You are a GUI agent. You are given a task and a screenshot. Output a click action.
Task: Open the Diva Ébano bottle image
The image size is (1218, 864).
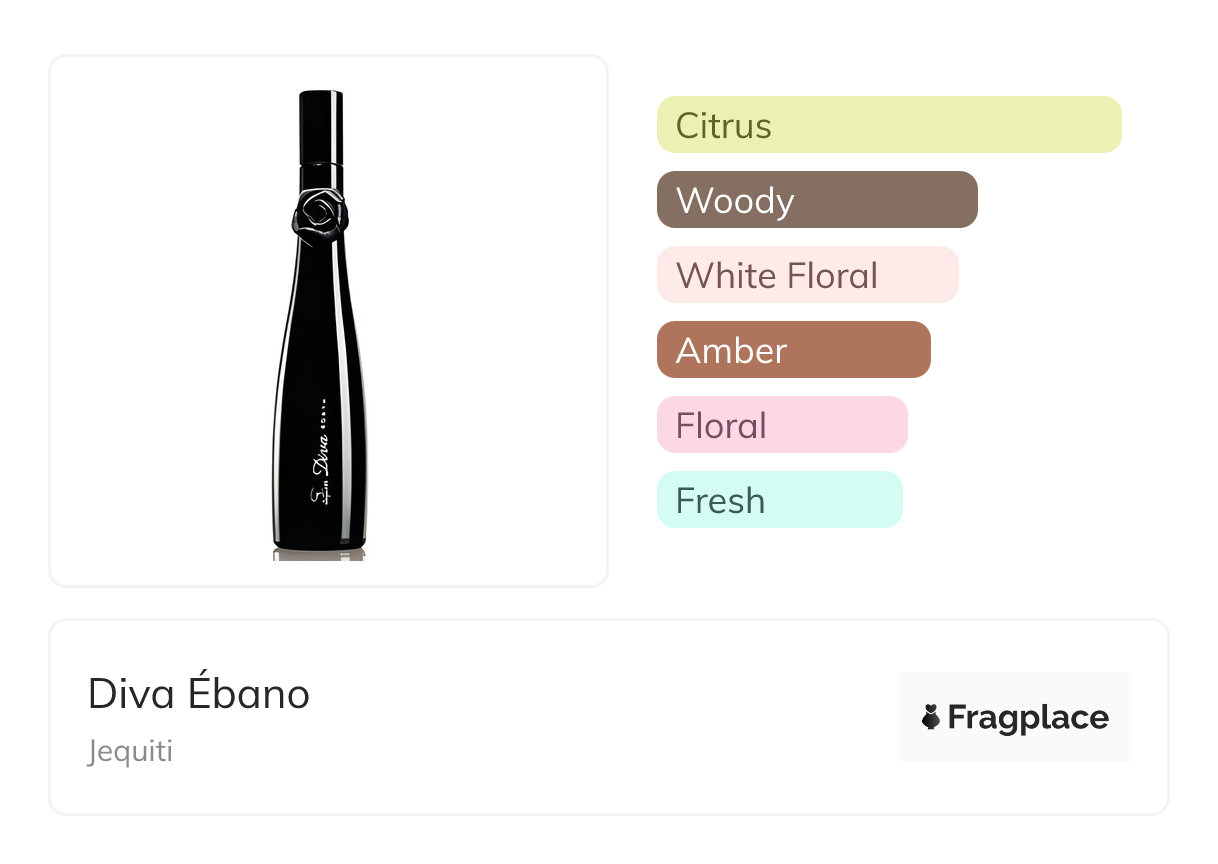point(320,330)
